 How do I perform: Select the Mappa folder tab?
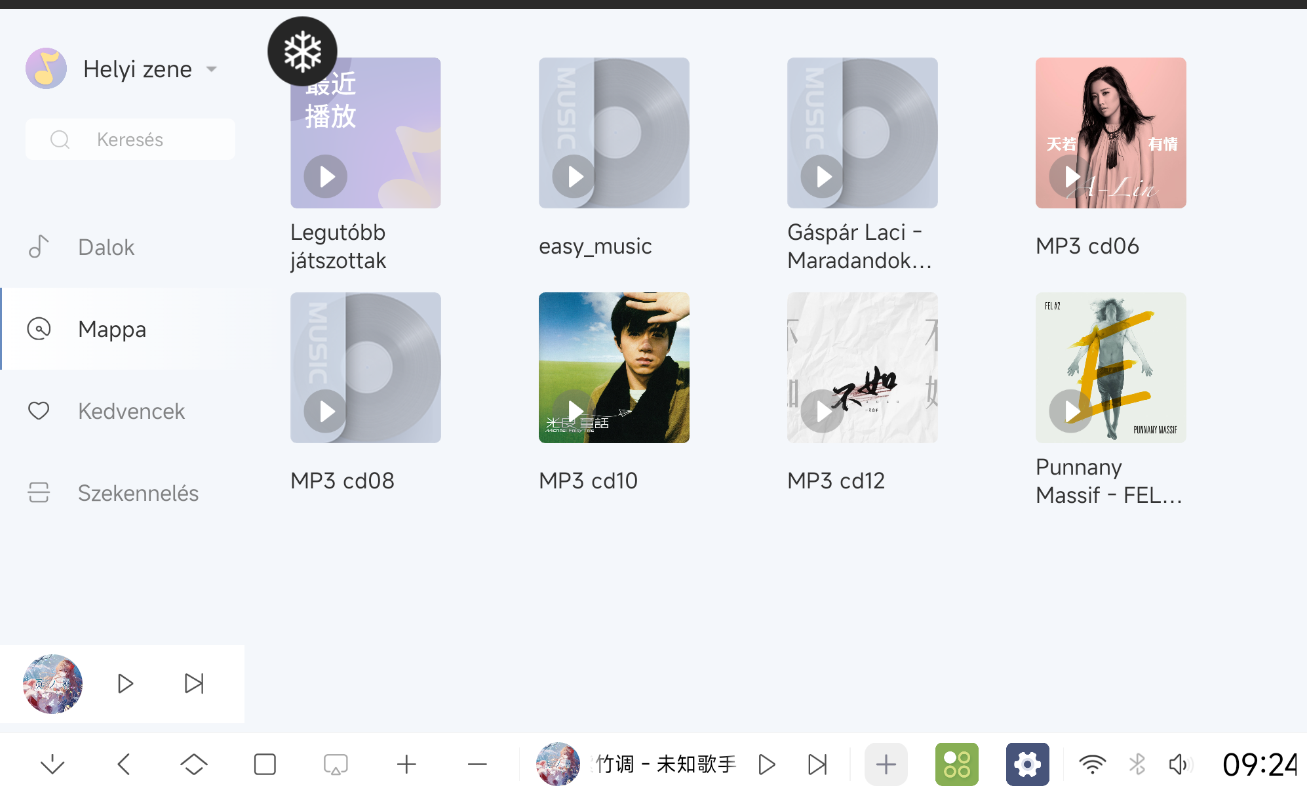click(112, 329)
